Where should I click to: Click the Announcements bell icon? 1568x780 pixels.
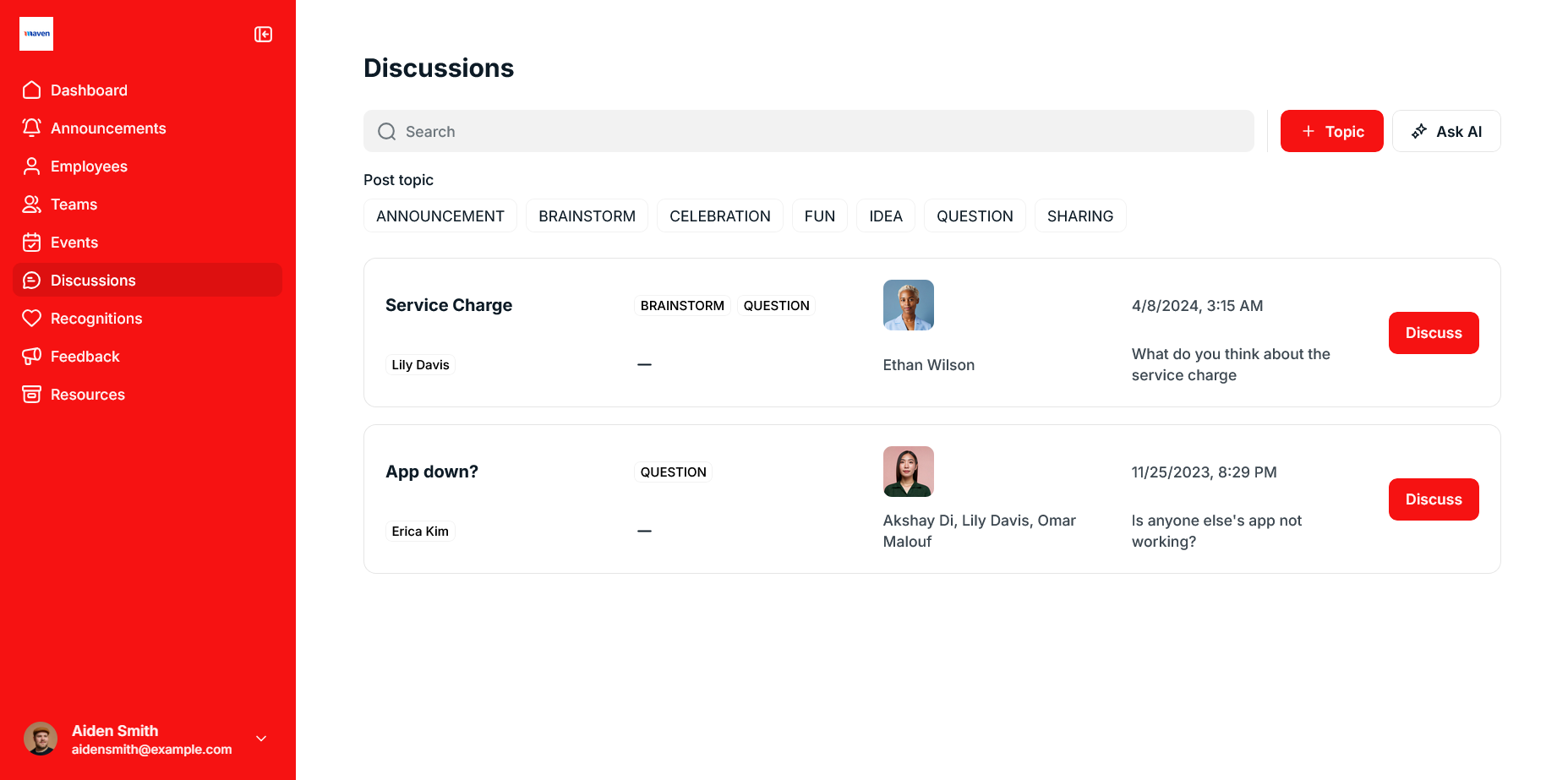tap(32, 128)
